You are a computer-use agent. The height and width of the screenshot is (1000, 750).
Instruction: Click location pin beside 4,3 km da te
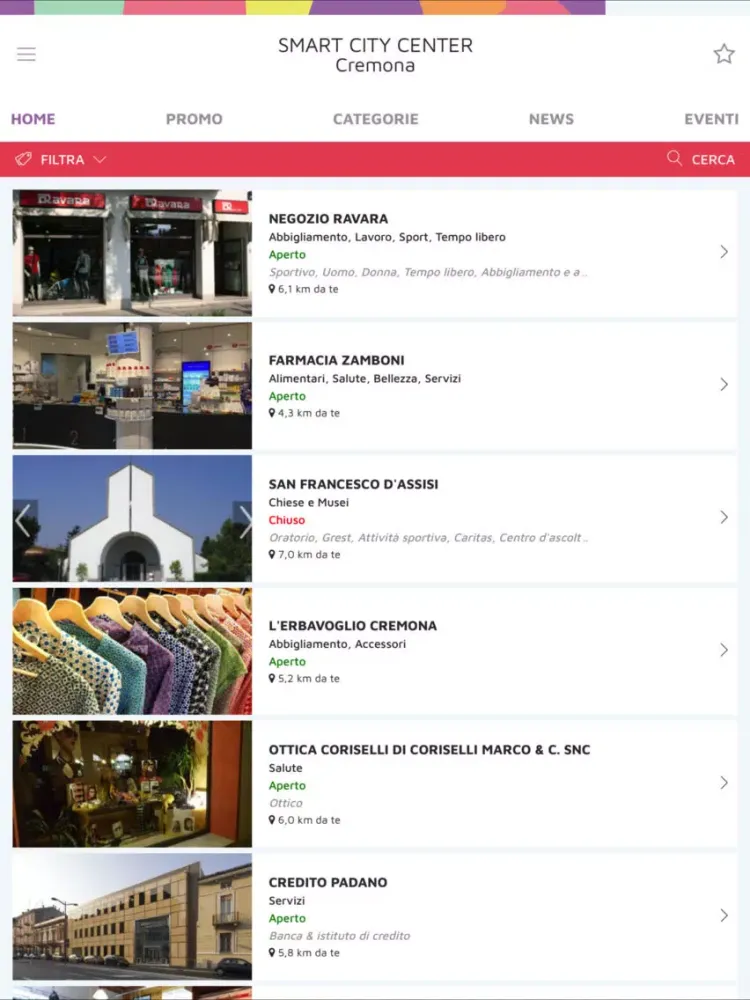coord(272,413)
